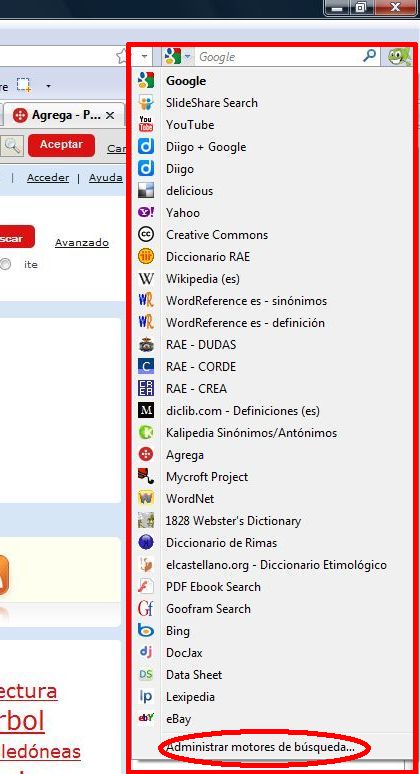Click the orange RSS feed icon
420x774 pixels.
2,575
